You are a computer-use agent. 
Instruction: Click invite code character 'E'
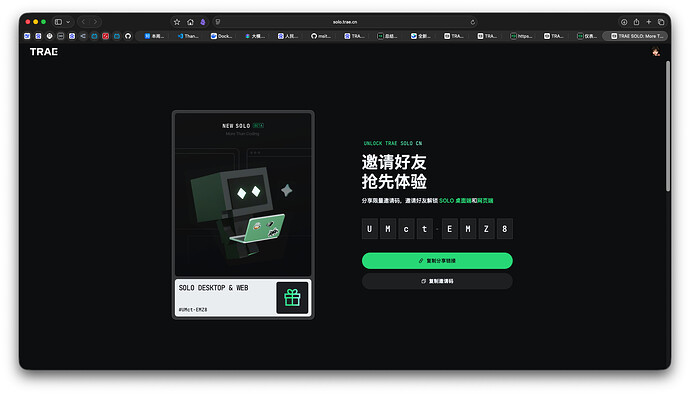tap(450, 229)
